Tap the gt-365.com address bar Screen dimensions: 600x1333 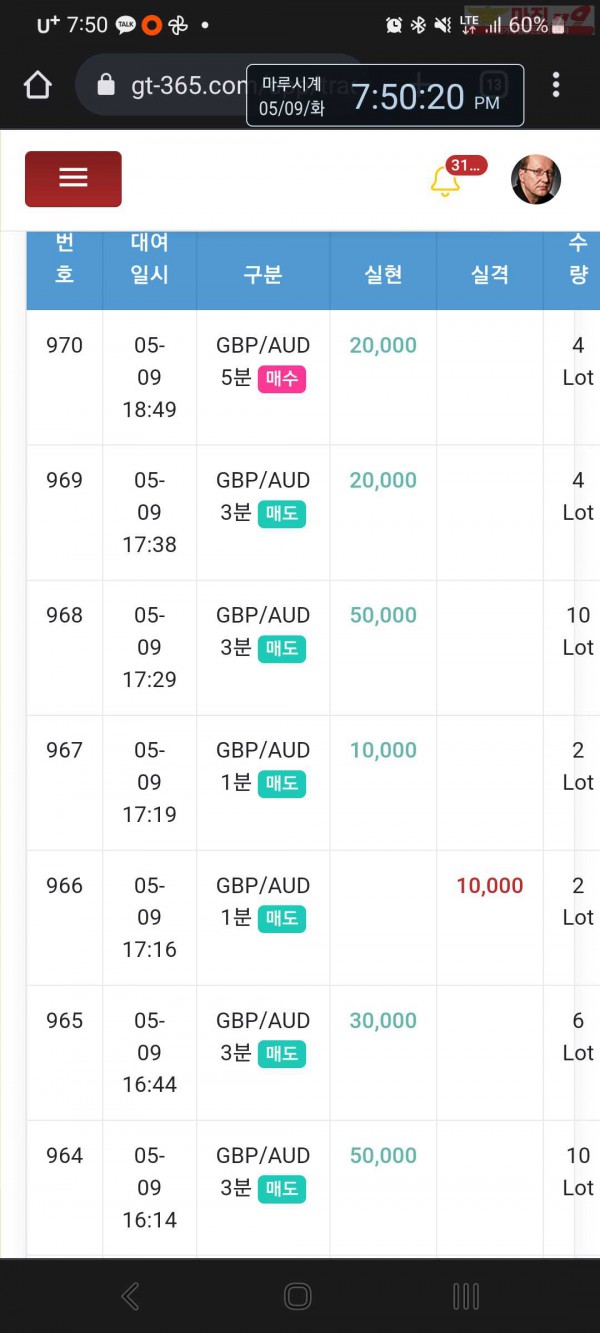click(220, 86)
